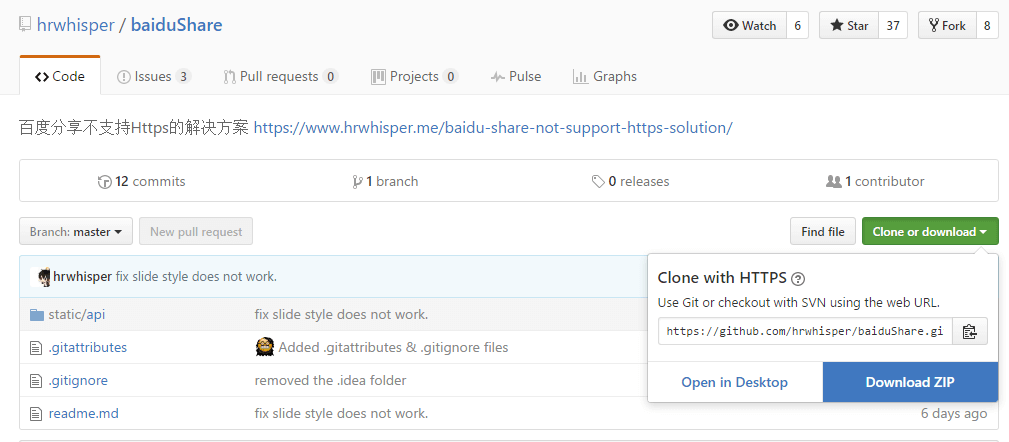The image size is (1009, 442).
Task: Open the Issues tab
Action: click(x=153, y=76)
